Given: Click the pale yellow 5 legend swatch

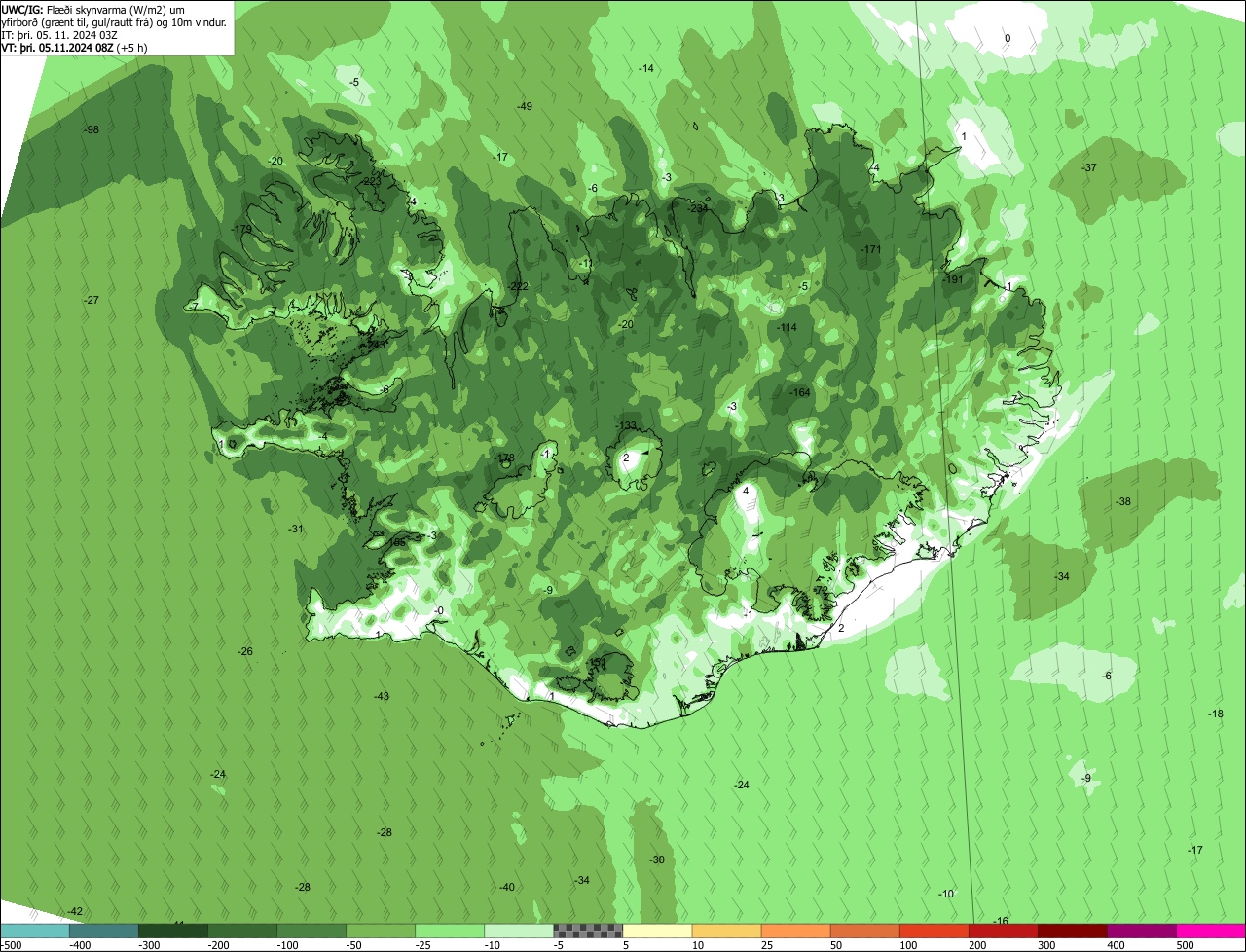Looking at the screenshot, I should tap(657, 932).
